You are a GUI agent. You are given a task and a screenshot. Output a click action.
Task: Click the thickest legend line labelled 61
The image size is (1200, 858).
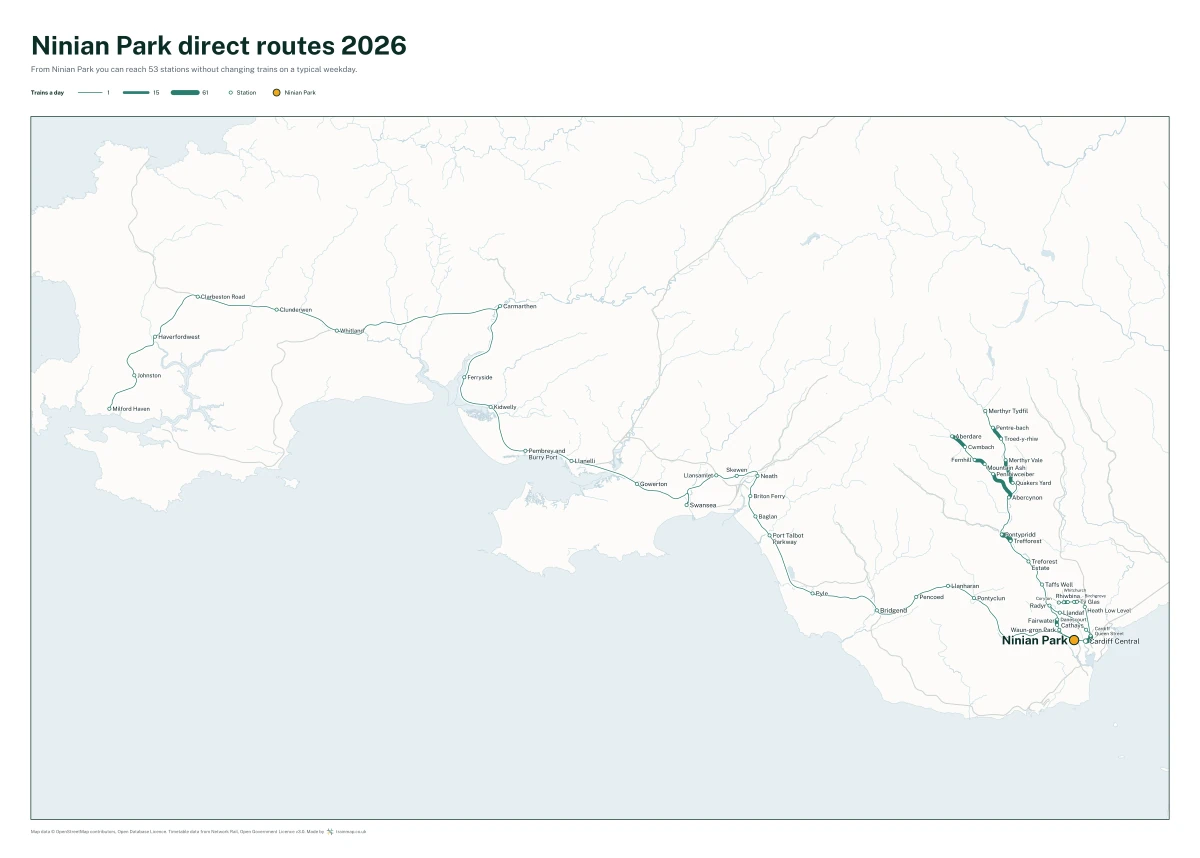coord(185,92)
